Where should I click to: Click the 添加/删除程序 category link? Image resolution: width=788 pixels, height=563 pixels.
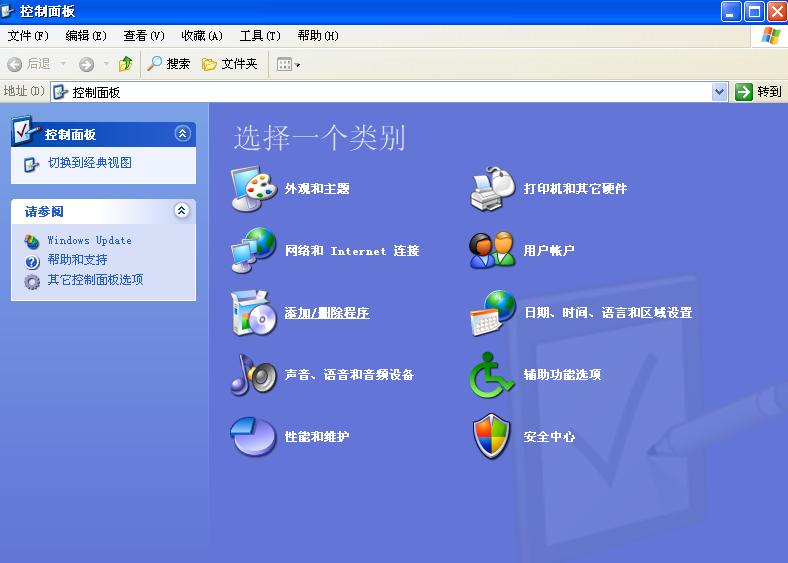coord(327,313)
